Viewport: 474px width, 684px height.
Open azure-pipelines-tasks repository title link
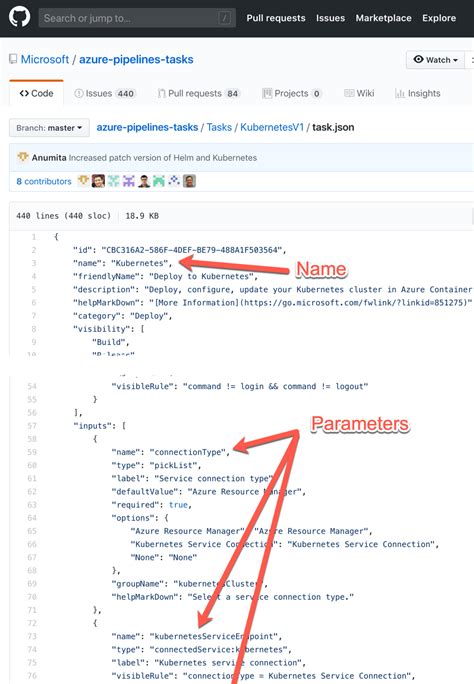click(x=136, y=59)
